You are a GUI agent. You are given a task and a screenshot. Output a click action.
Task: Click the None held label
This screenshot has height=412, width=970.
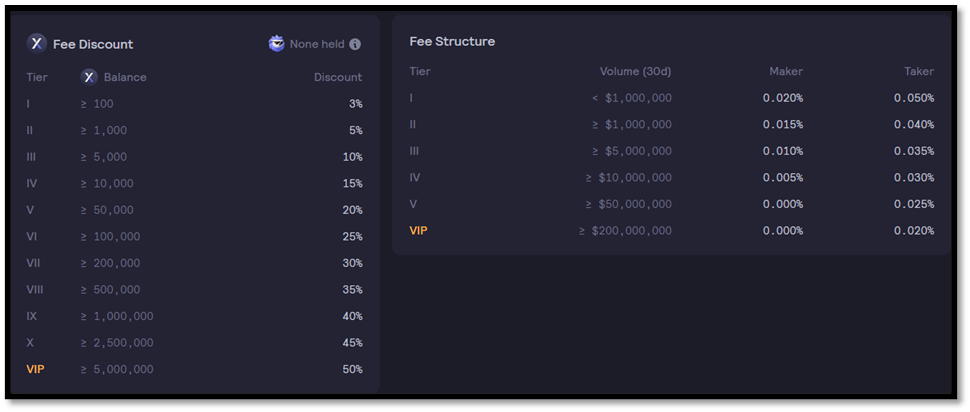coord(317,45)
